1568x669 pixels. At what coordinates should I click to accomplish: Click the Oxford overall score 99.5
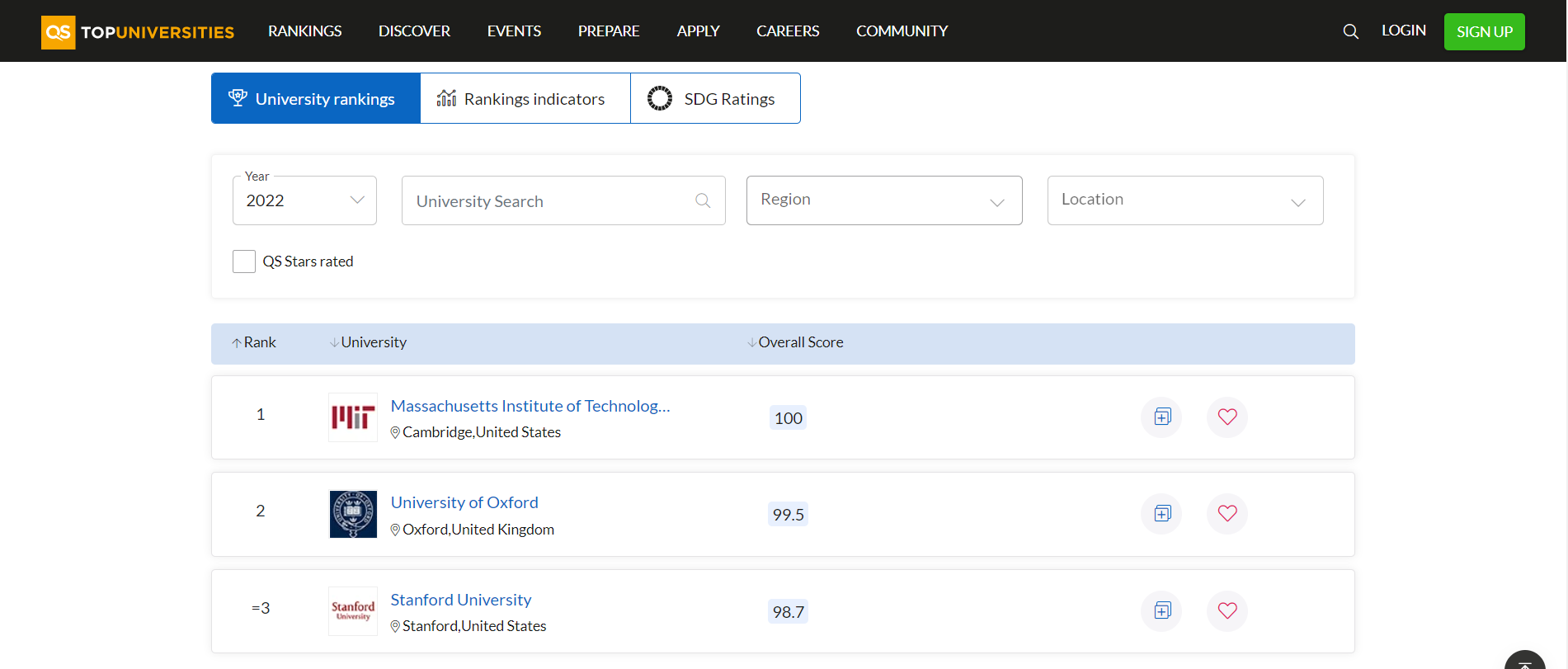click(x=788, y=515)
